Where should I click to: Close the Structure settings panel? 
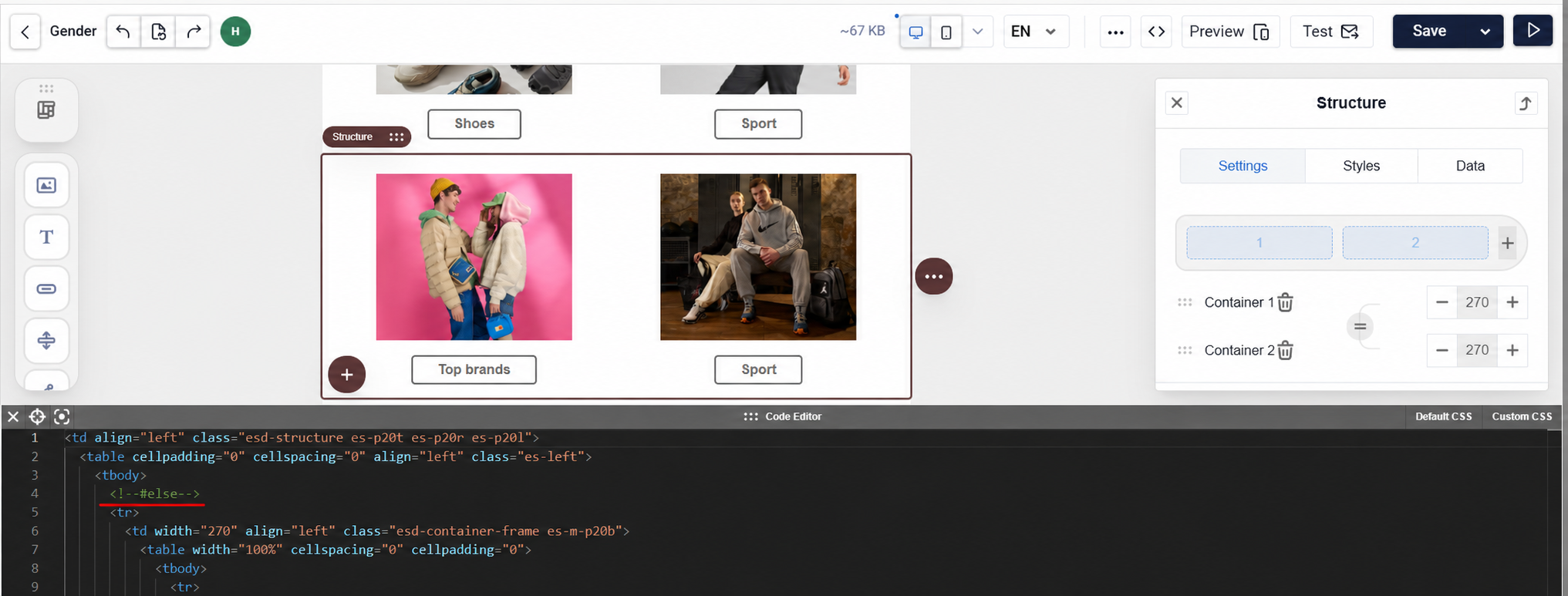coord(1177,103)
